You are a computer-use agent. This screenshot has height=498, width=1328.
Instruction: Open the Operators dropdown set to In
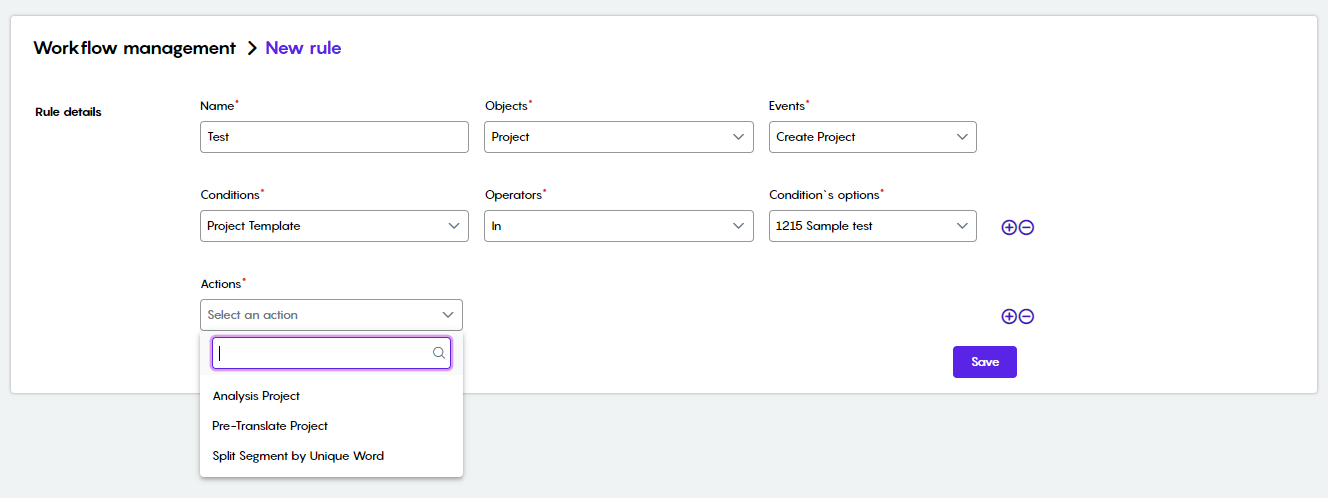[x=619, y=226]
